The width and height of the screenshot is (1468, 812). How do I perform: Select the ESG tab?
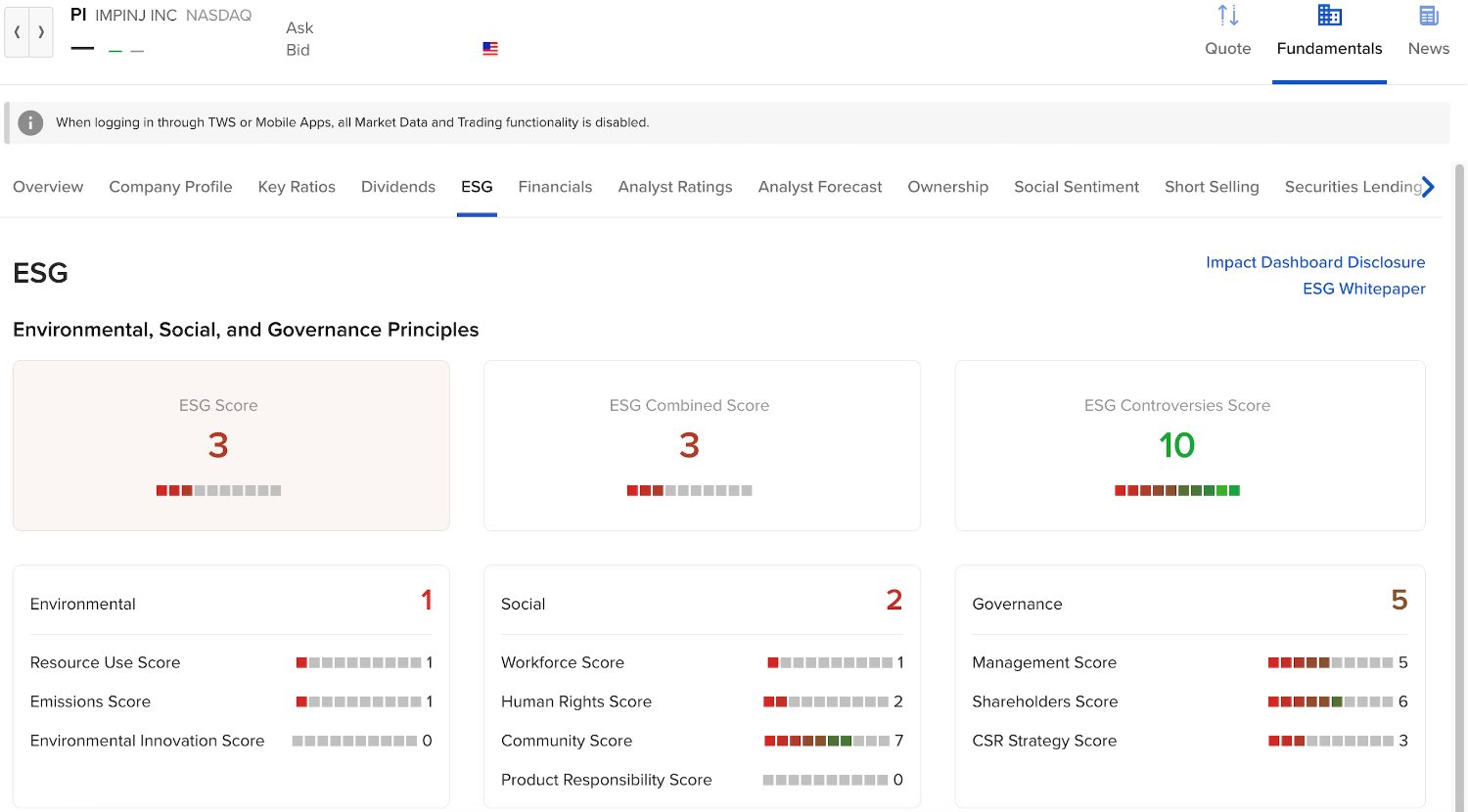477,187
